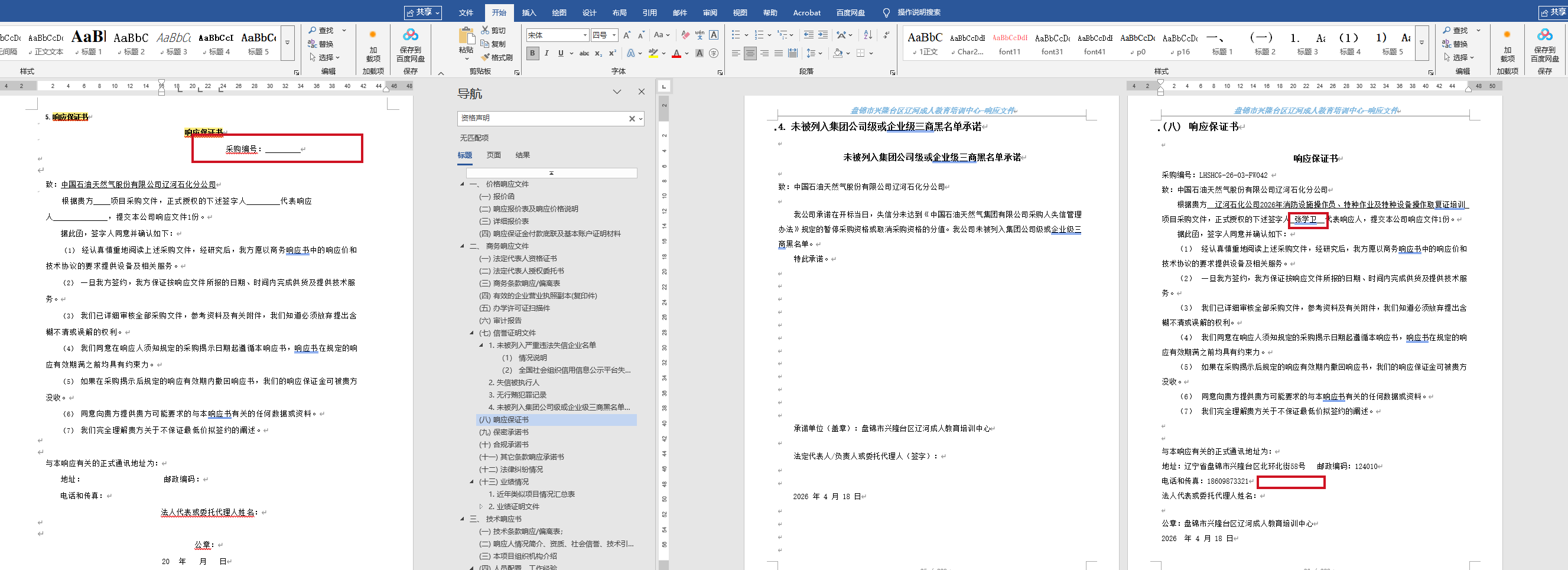Viewport: 1568px width, 570px height.
Task: Apply superscript formatting
Action: coord(612,54)
